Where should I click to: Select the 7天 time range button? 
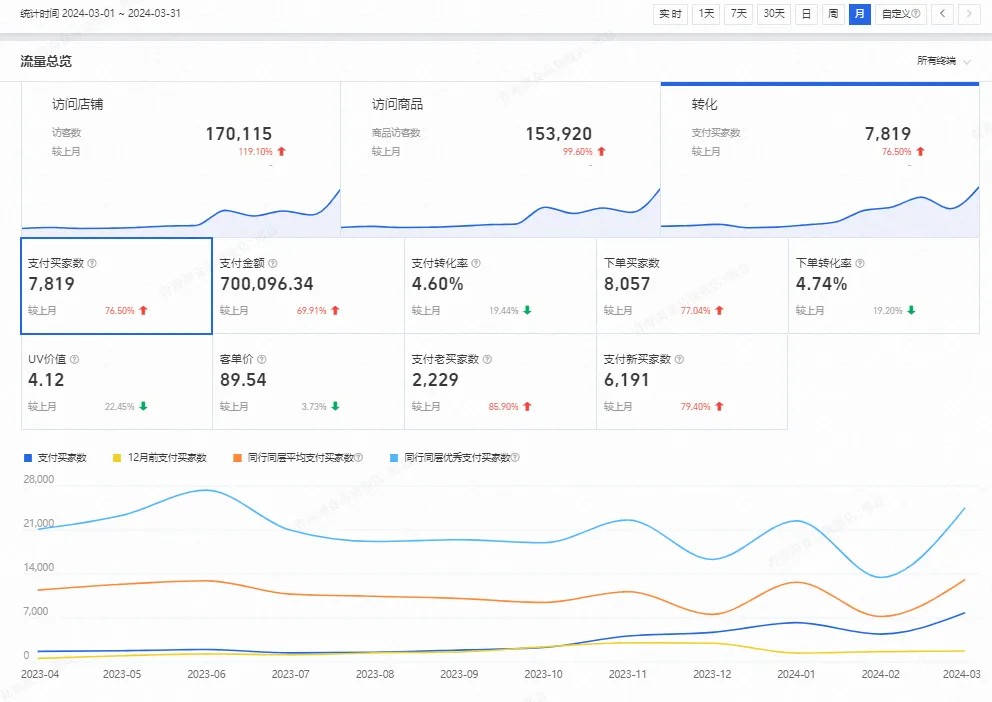pyautogui.click(x=739, y=14)
